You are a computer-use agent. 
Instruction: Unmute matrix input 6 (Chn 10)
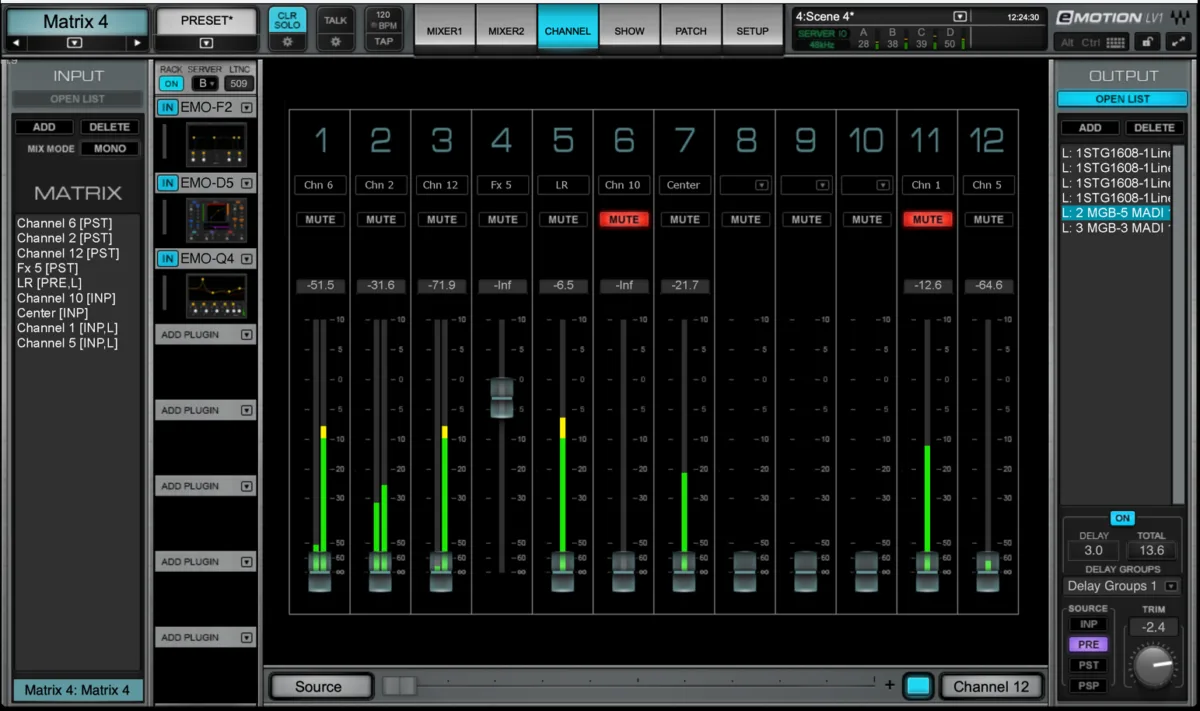(624, 219)
